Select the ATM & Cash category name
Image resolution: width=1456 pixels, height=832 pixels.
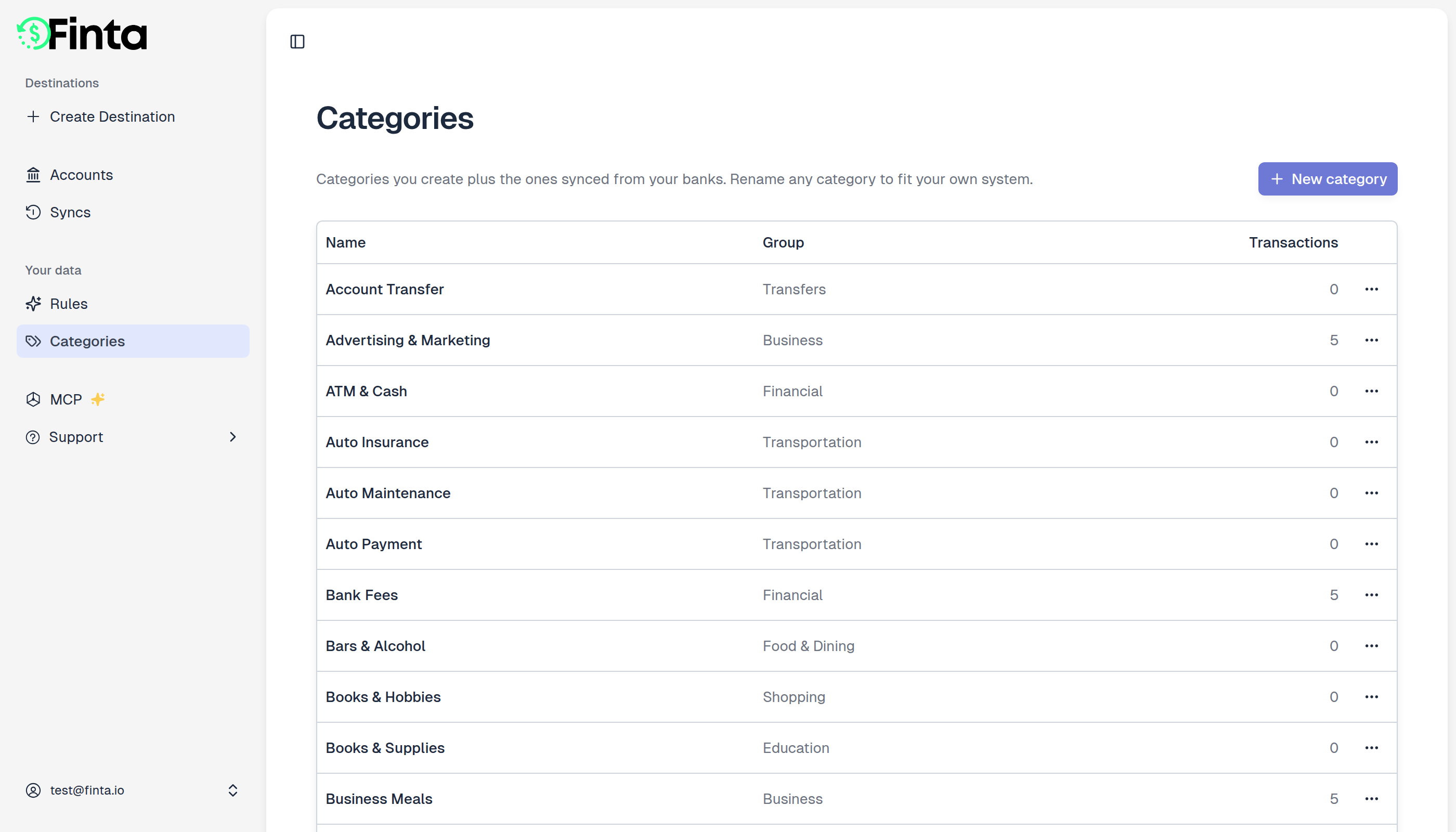coord(366,391)
